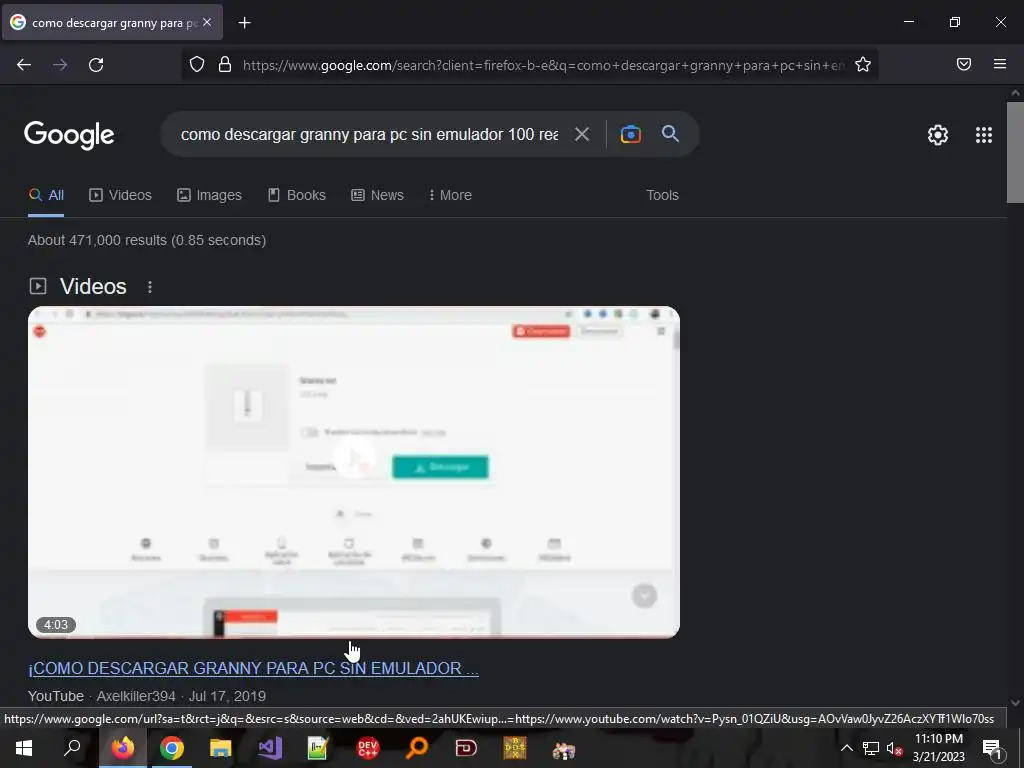Clear the Google search box with X
1024x768 pixels.
581,135
